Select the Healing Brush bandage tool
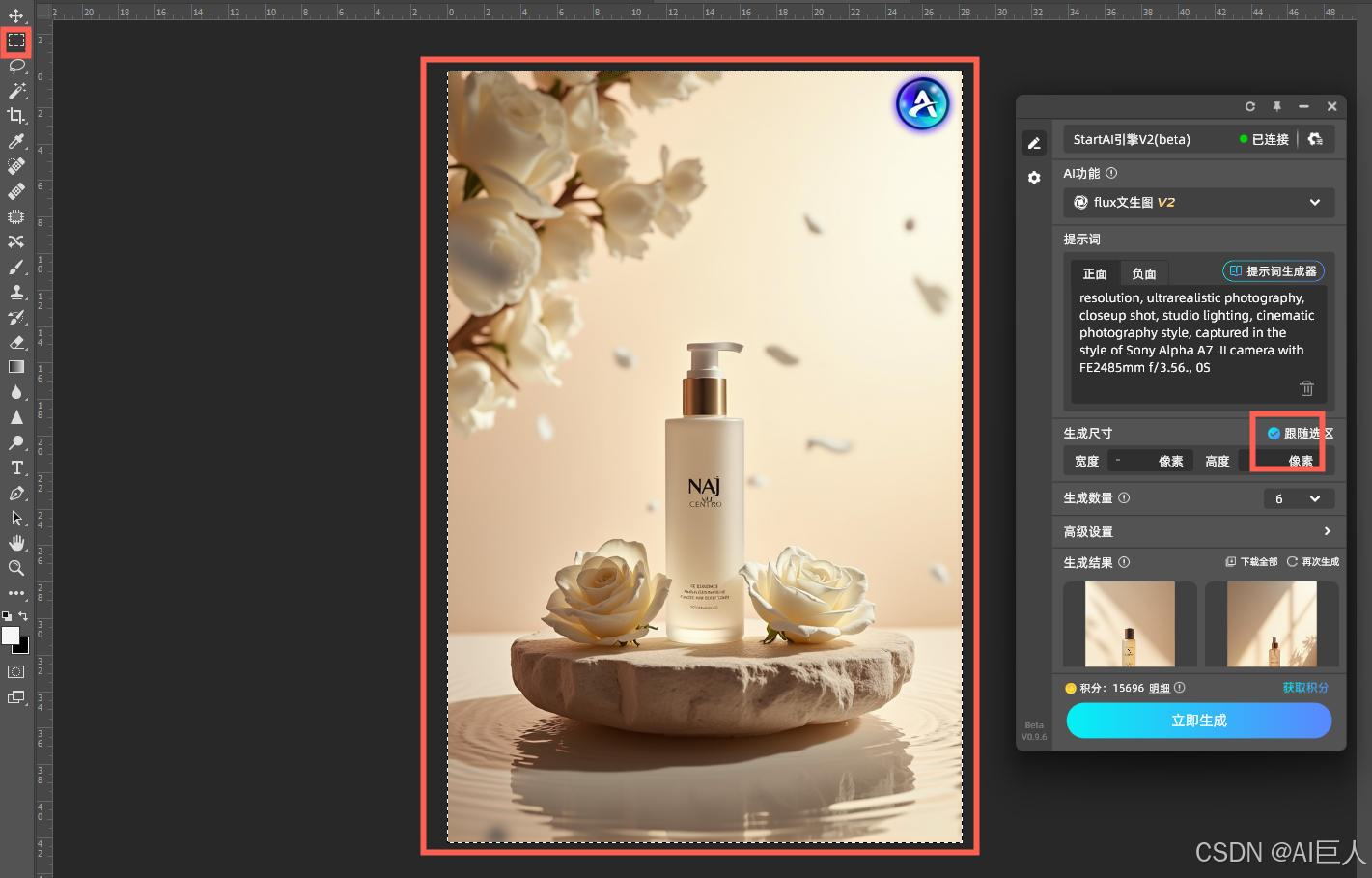1372x878 pixels. pos(16,191)
